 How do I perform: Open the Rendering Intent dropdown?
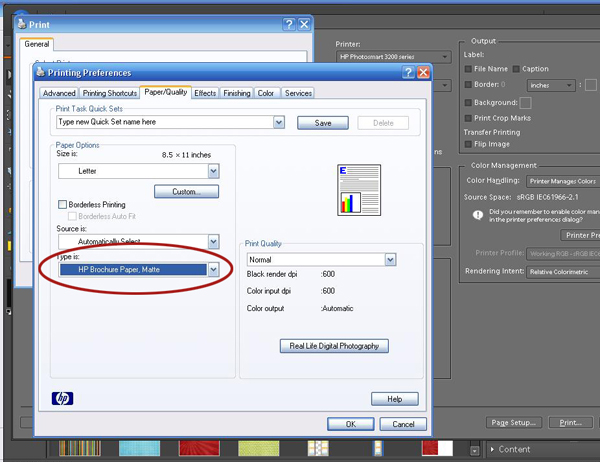coord(563,272)
